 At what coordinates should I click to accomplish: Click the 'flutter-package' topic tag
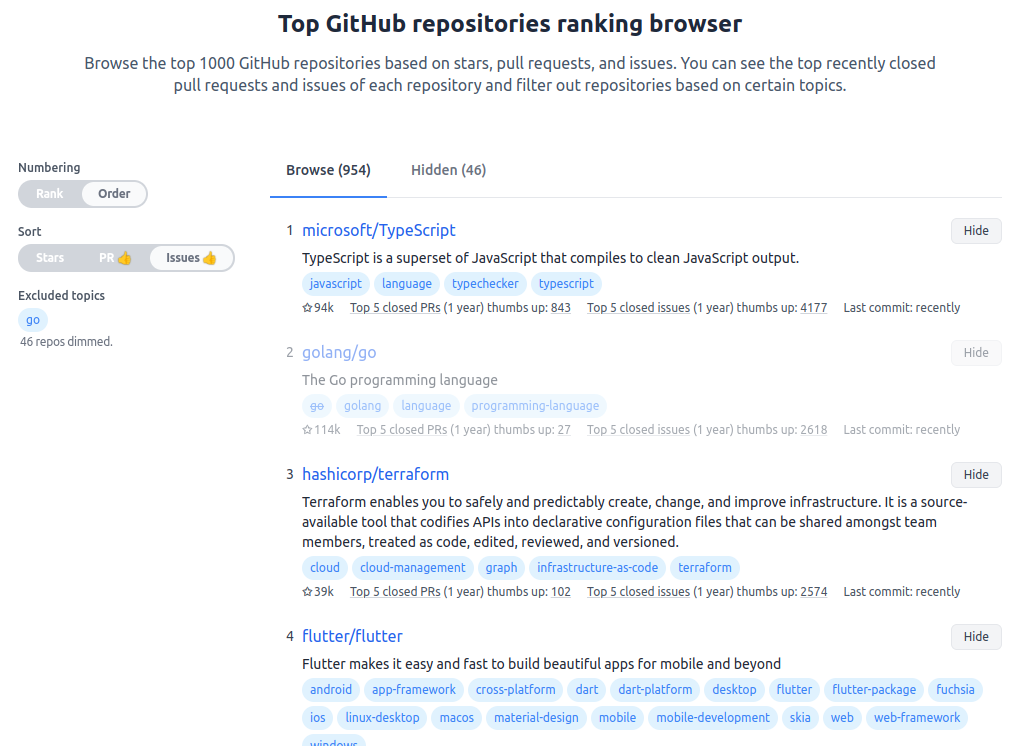pos(874,689)
